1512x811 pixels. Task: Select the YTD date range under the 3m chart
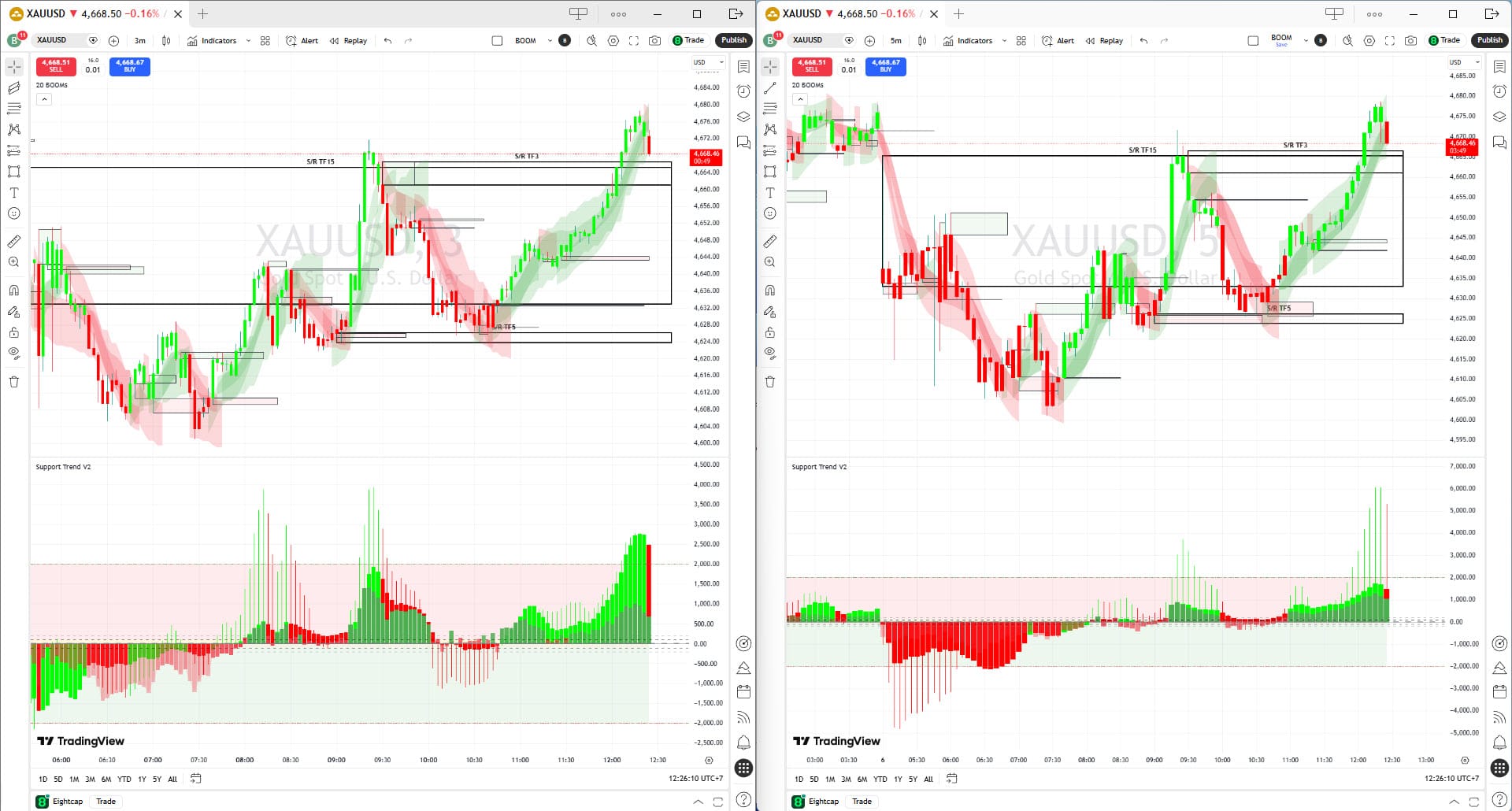coord(124,779)
